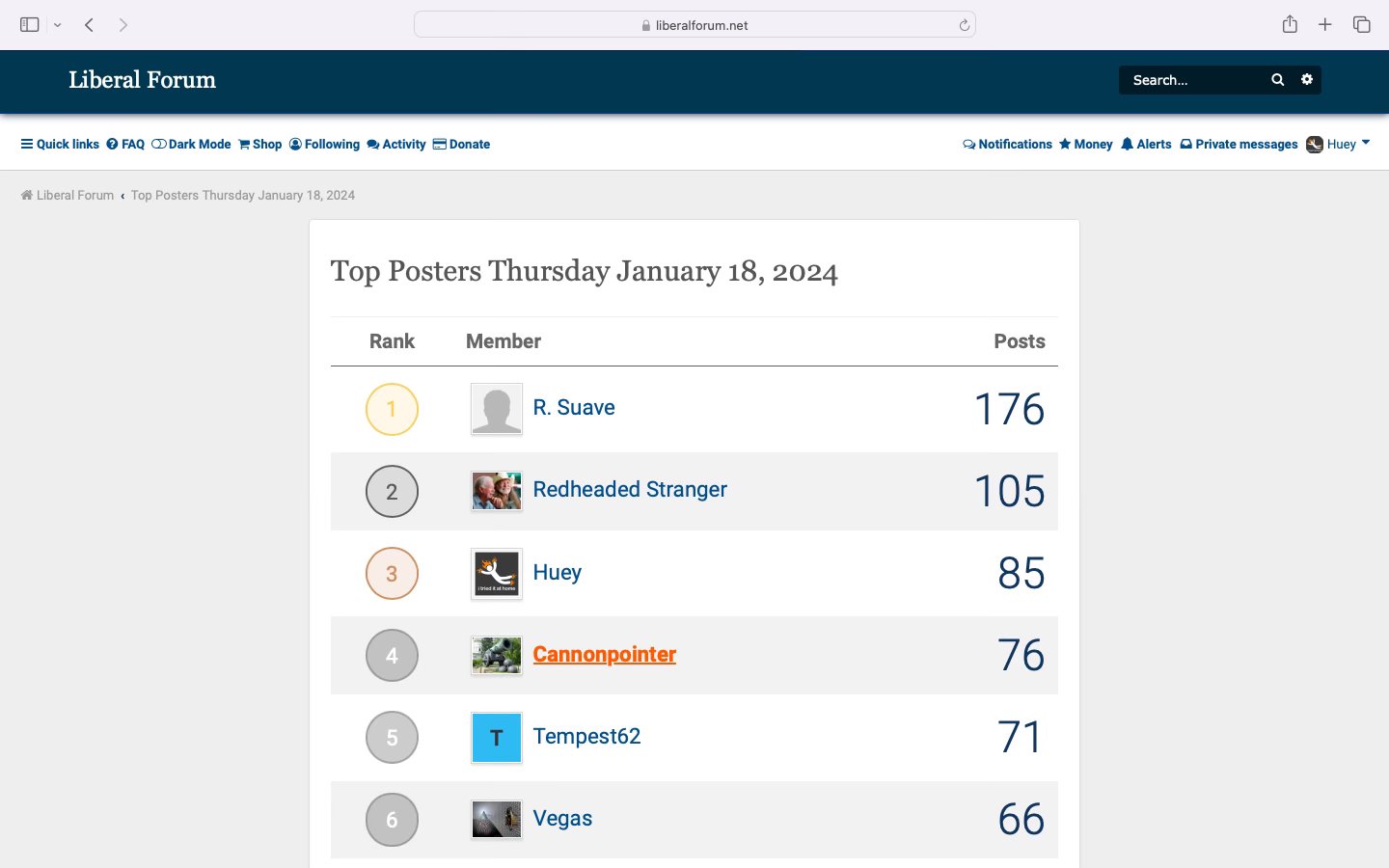The width and height of the screenshot is (1389, 868).
Task: Expand the Huey user menu
Action: point(1338,145)
